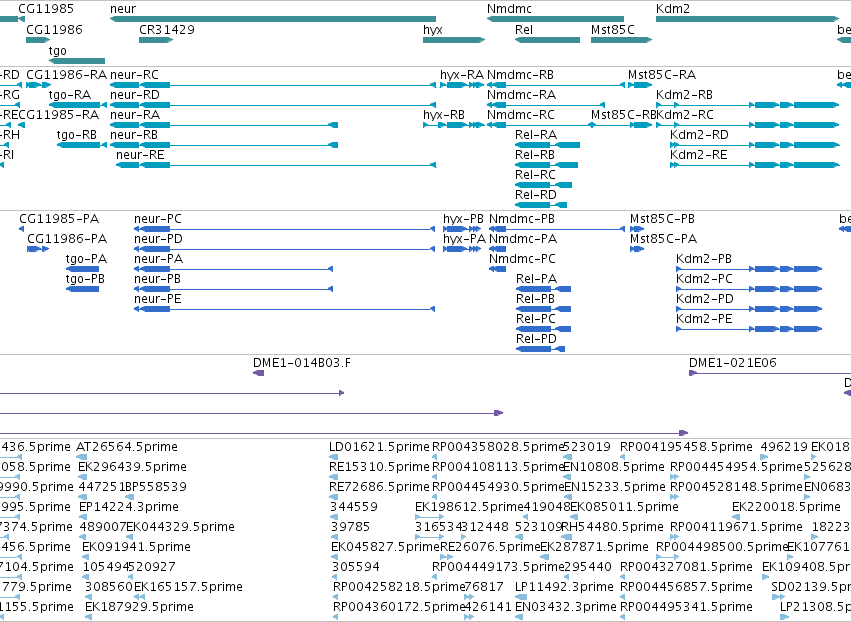
Task: Select protein Rel-PD
Action: pyautogui.click(x=536, y=339)
